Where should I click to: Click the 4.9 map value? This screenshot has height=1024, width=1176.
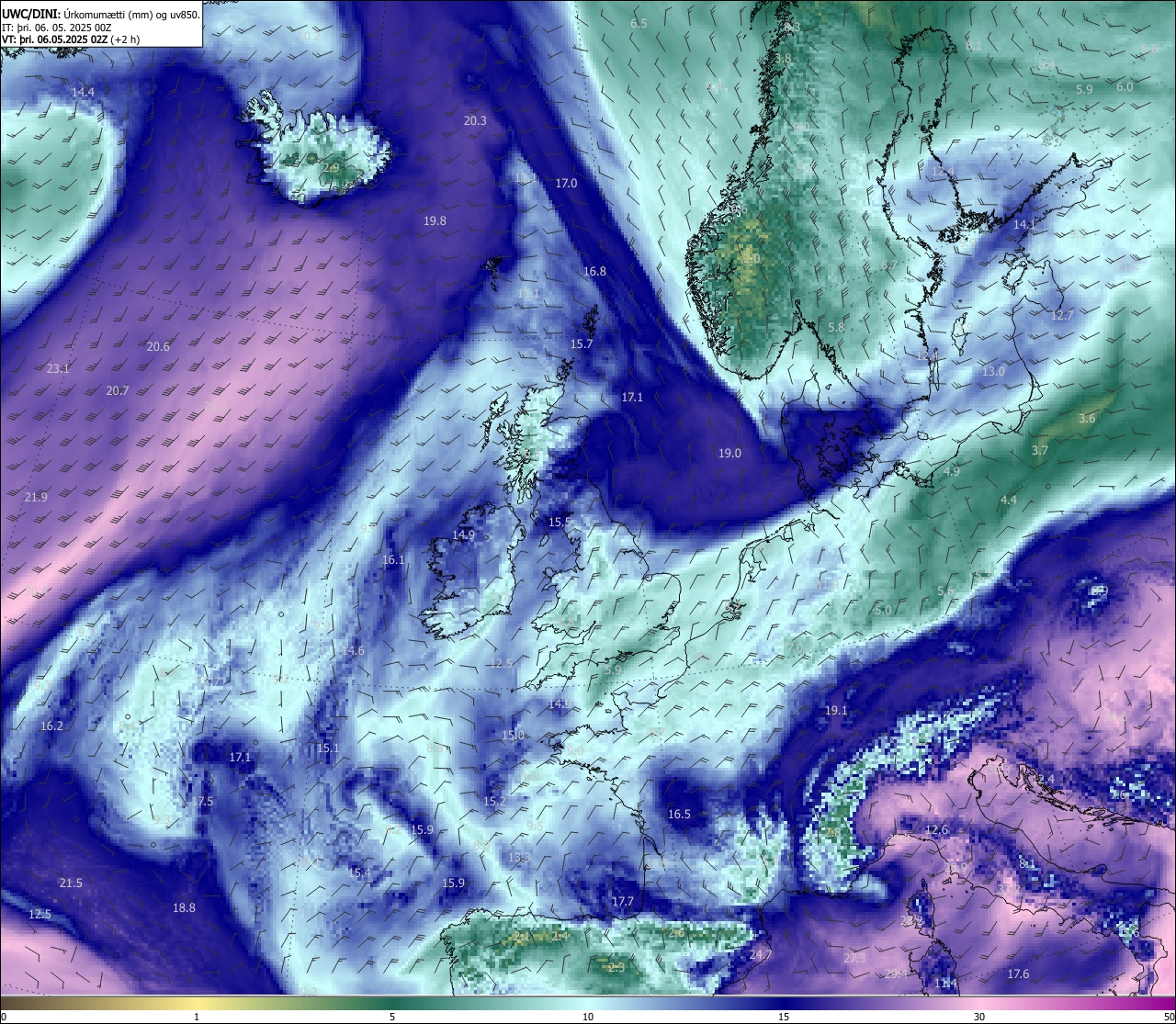pyautogui.click(x=952, y=471)
